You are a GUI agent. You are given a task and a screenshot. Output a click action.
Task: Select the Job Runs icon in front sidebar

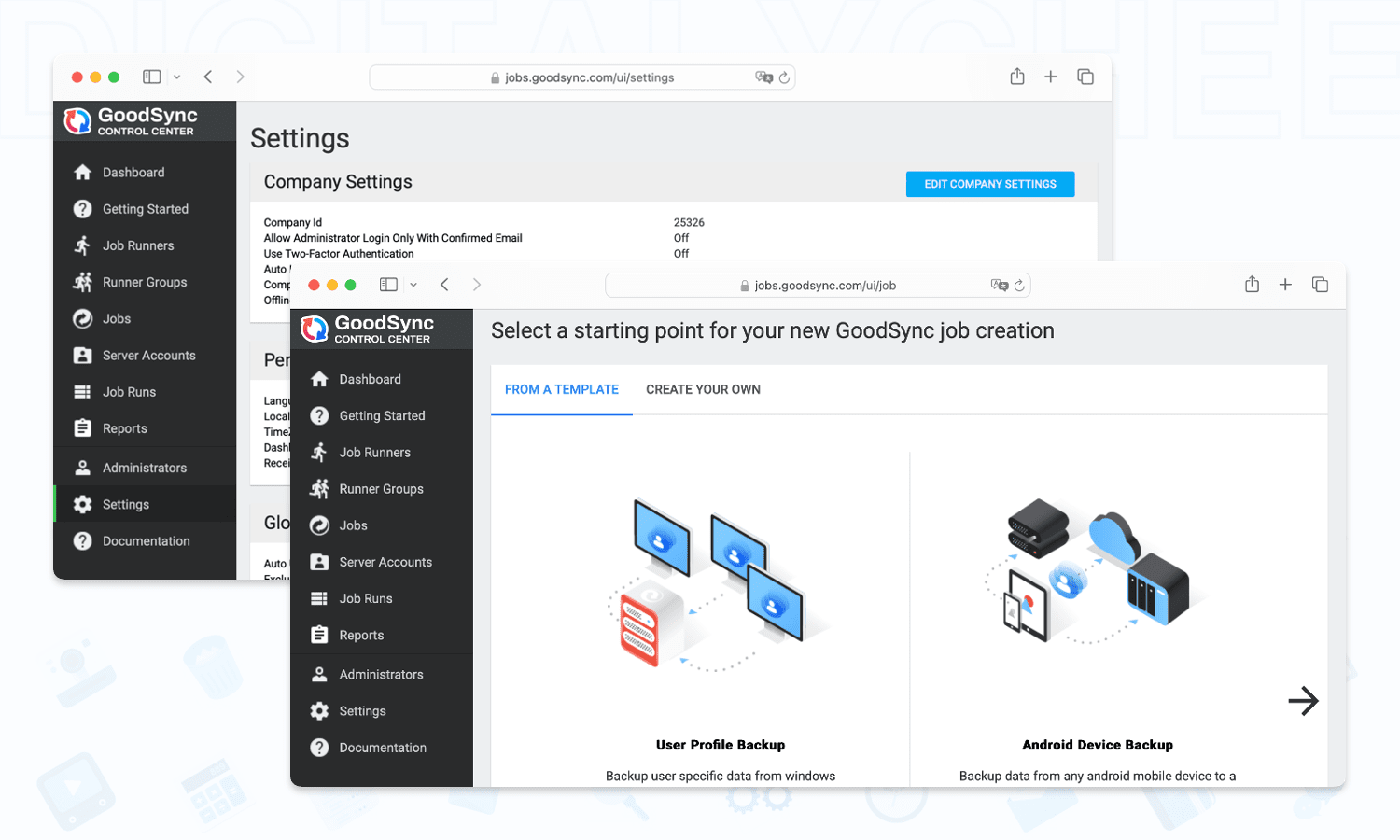[319, 598]
